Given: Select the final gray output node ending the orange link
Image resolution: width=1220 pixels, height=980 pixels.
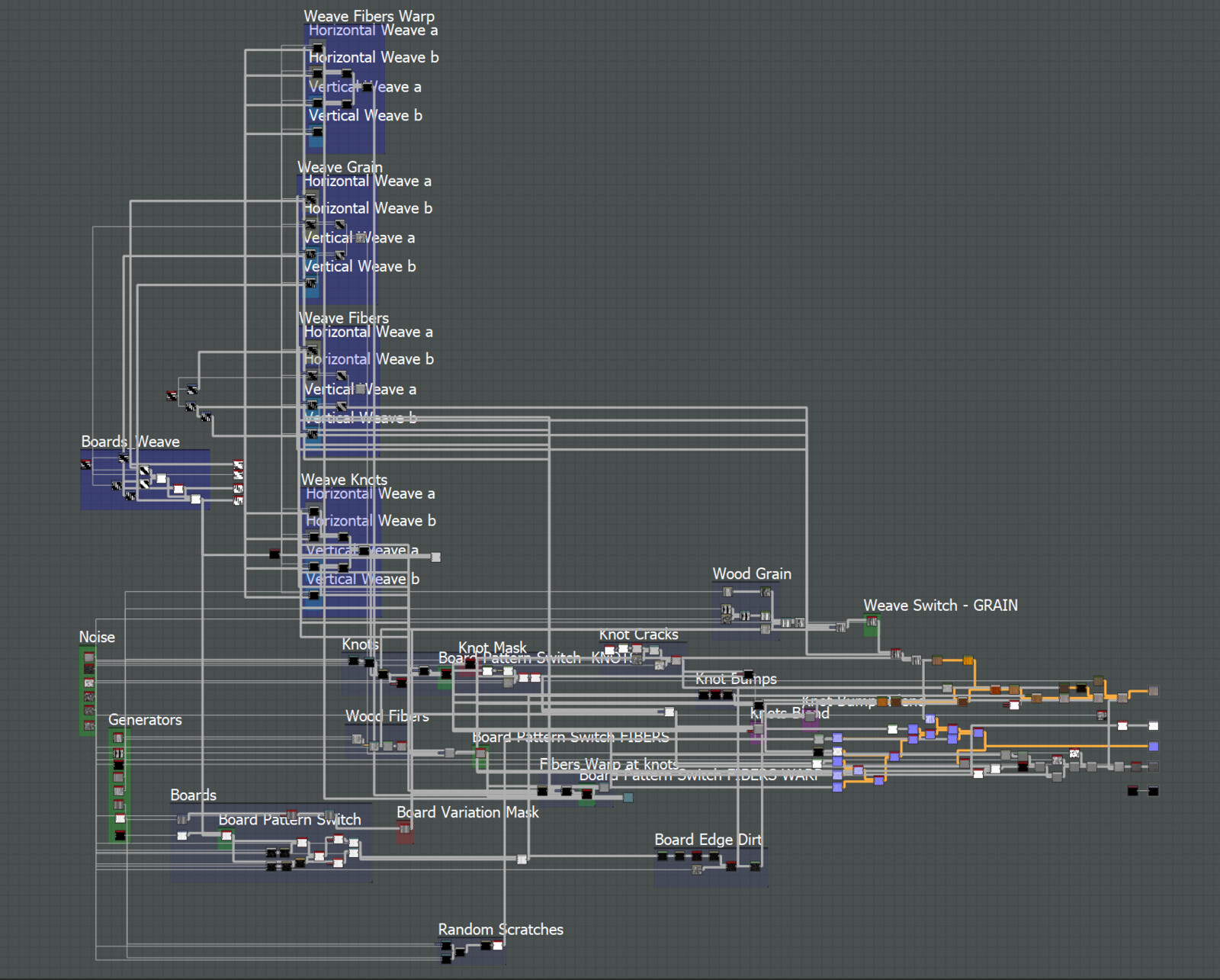Looking at the screenshot, I should (1154, 691).
